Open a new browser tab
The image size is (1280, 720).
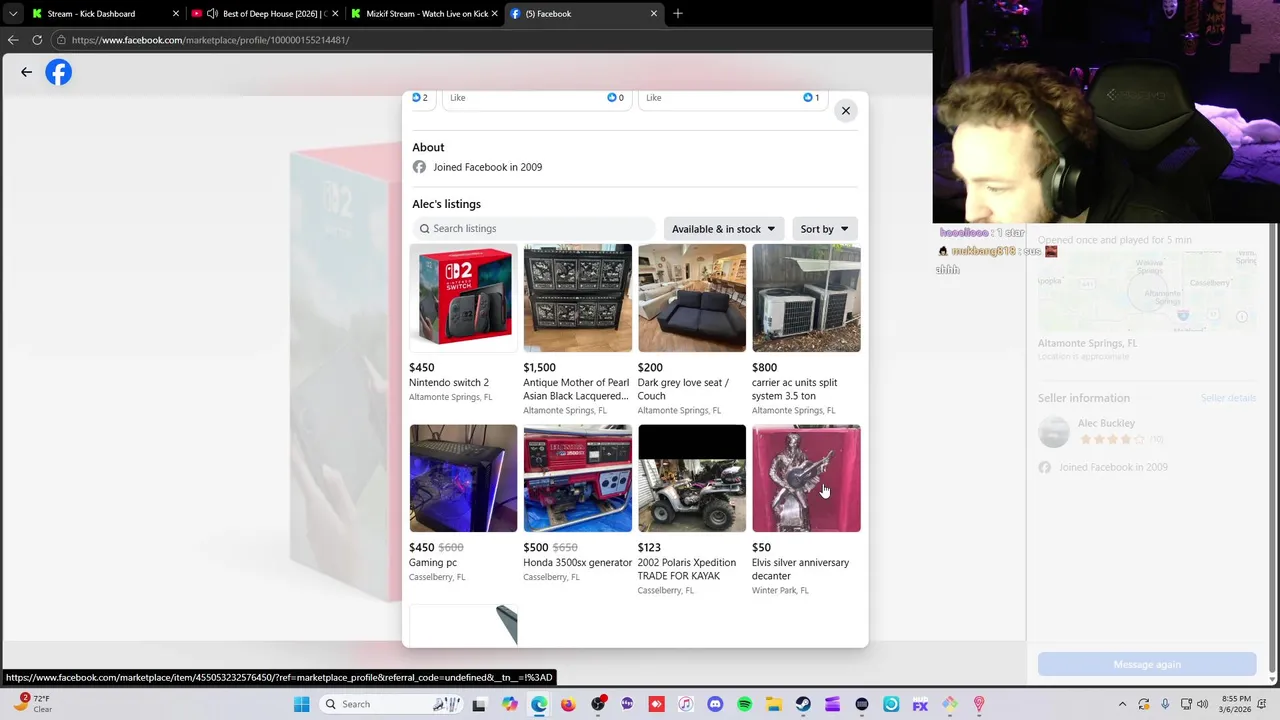[678, 14]
